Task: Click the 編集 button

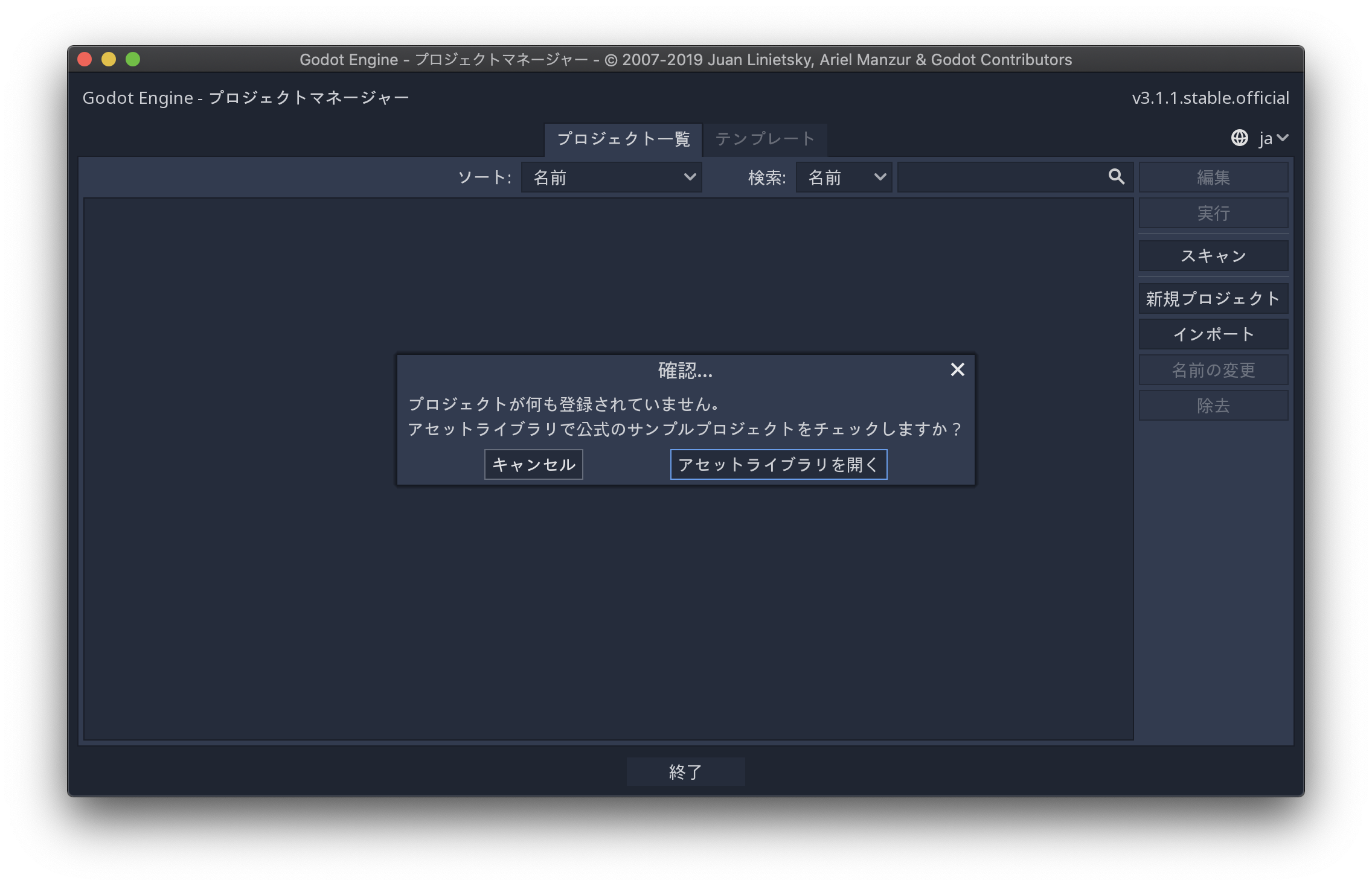Action: [1213, 178]
